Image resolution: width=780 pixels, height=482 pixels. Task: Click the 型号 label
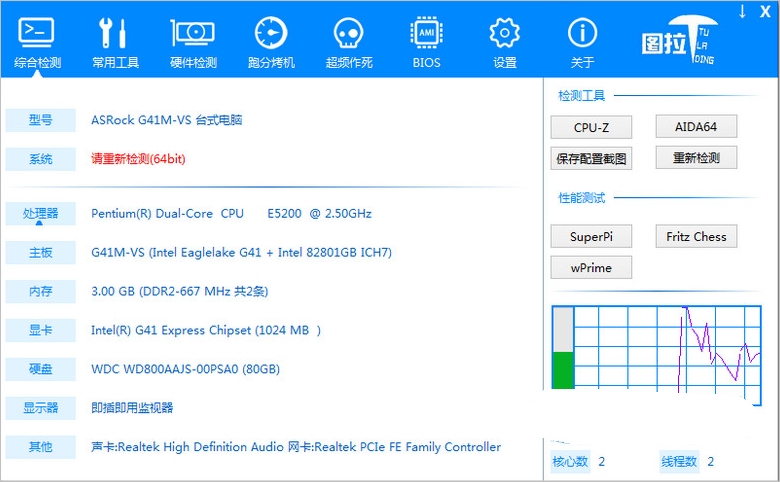coord(40,120)
